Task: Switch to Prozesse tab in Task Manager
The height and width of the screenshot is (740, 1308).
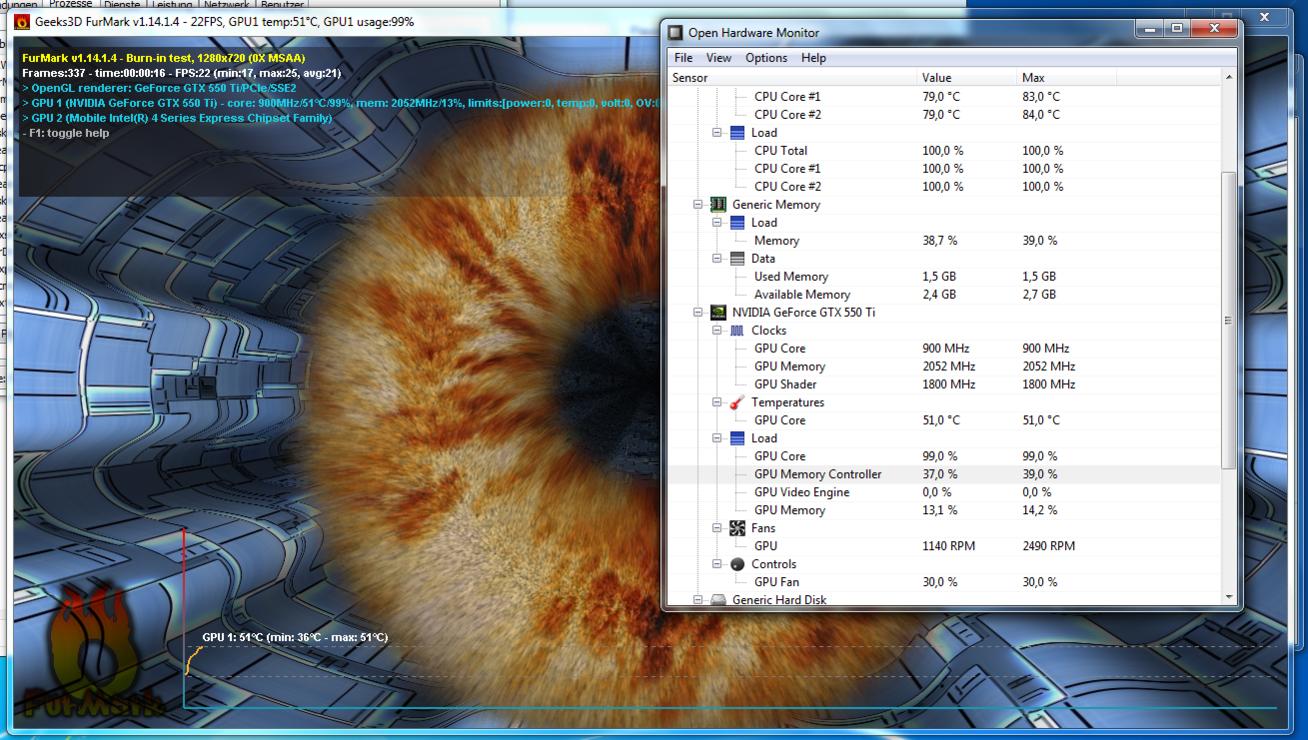Action: [70, 5]
